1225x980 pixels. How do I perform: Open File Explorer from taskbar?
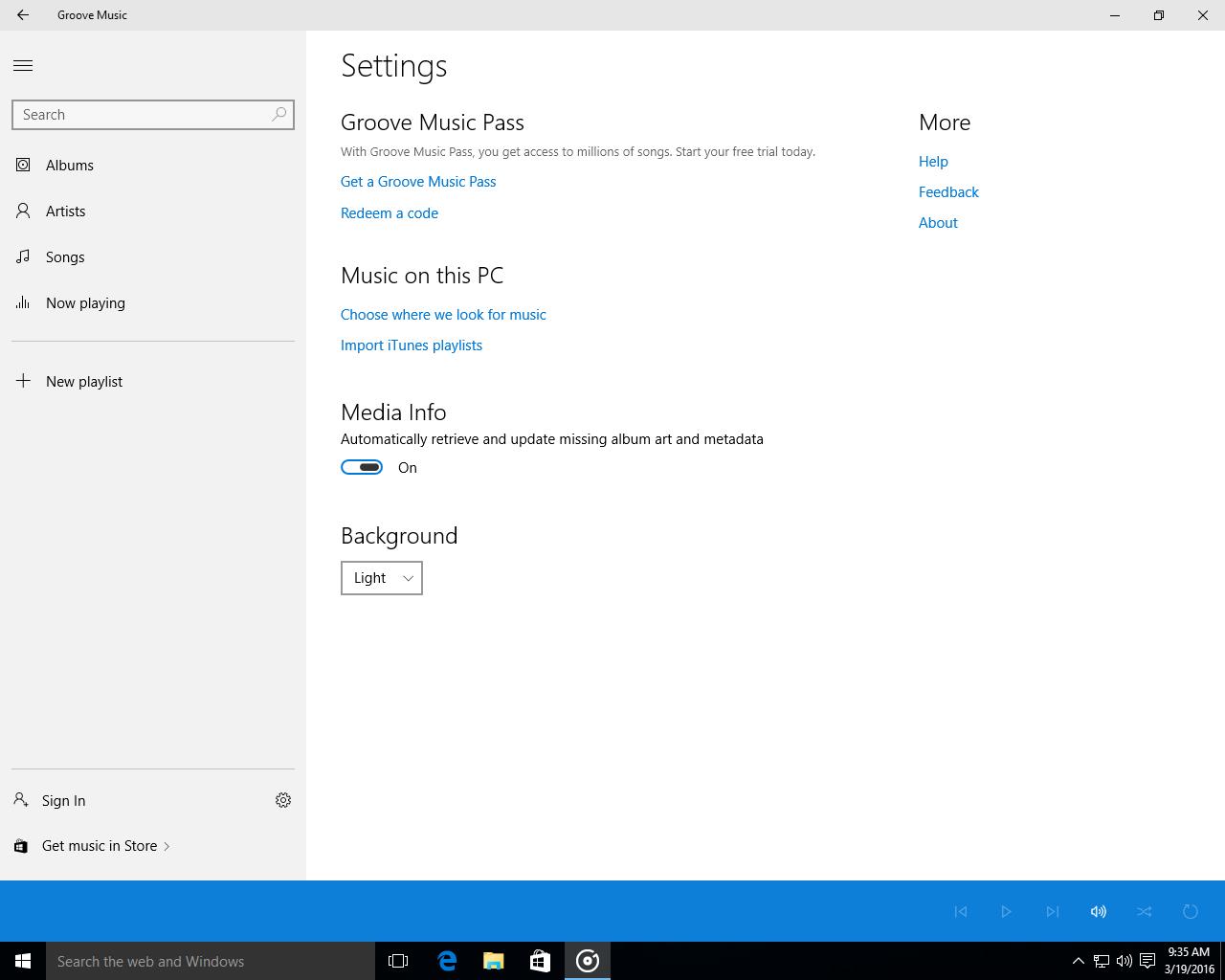[x=494, y=961]
